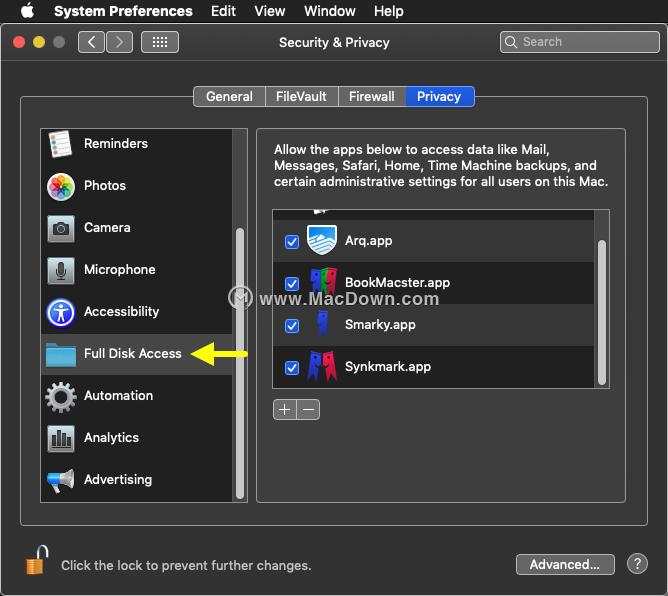The height and width of the screenshot is (596, 668).
Task: Click the Search field
Action: (x=580, y=42)
